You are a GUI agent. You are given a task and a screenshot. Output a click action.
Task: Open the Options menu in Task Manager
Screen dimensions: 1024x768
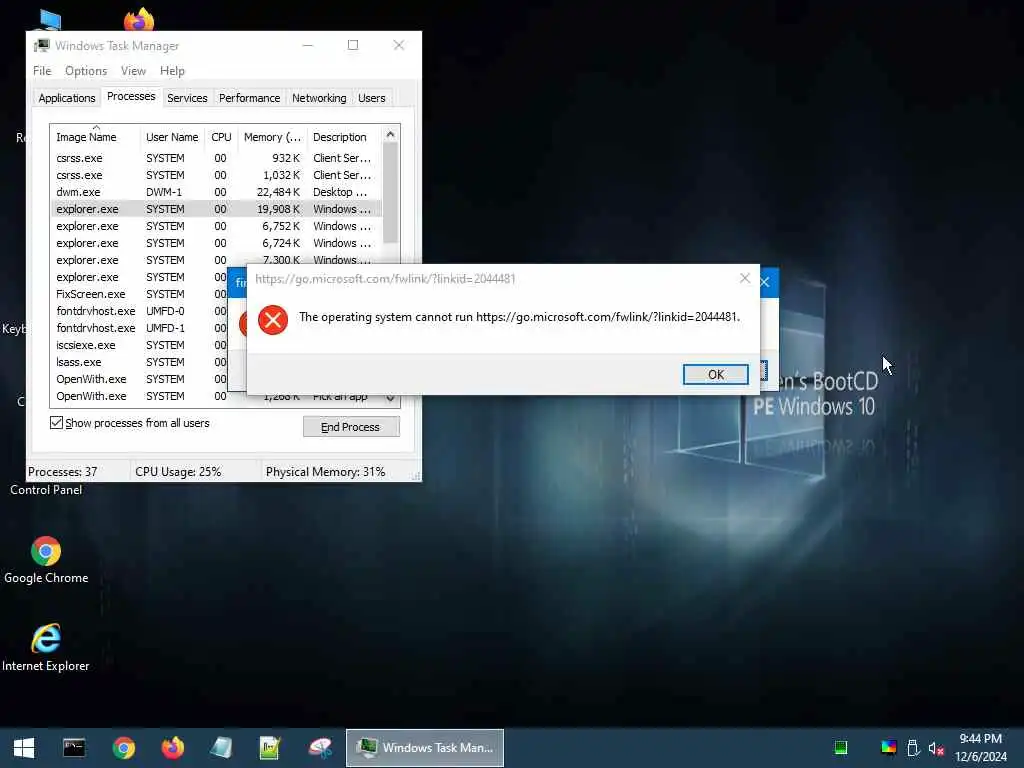coord(86,71)
